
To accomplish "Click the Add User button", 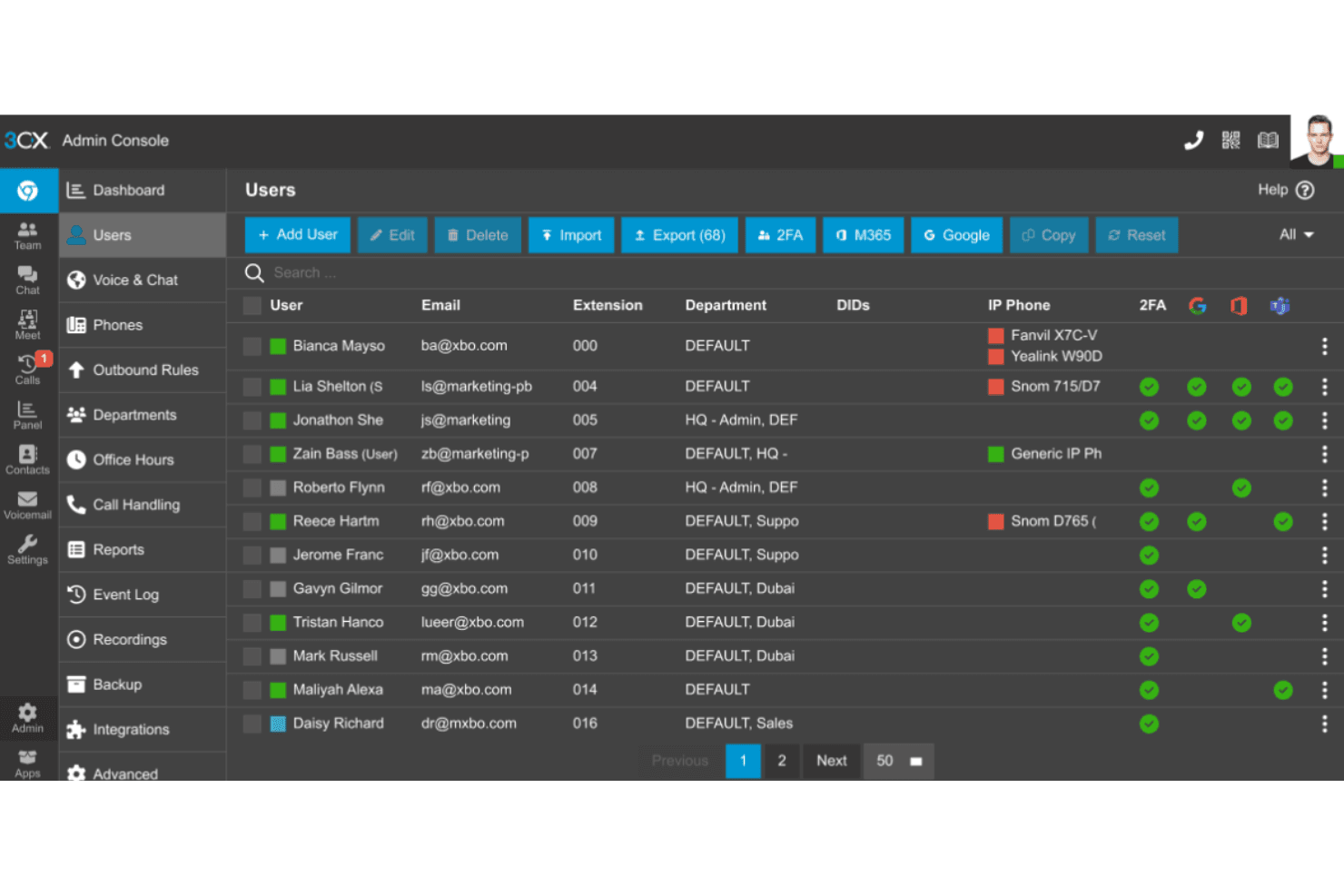I will [x=298, y=235].
